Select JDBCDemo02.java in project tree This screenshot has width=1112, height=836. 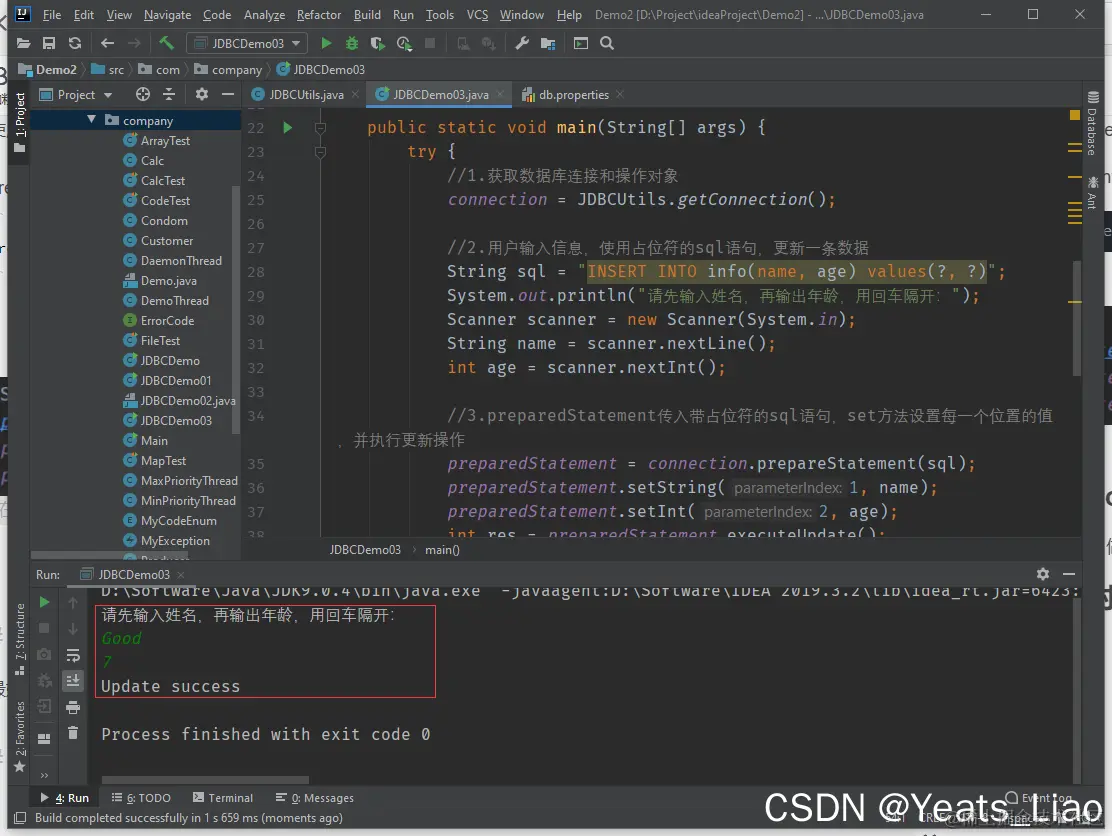187,401
